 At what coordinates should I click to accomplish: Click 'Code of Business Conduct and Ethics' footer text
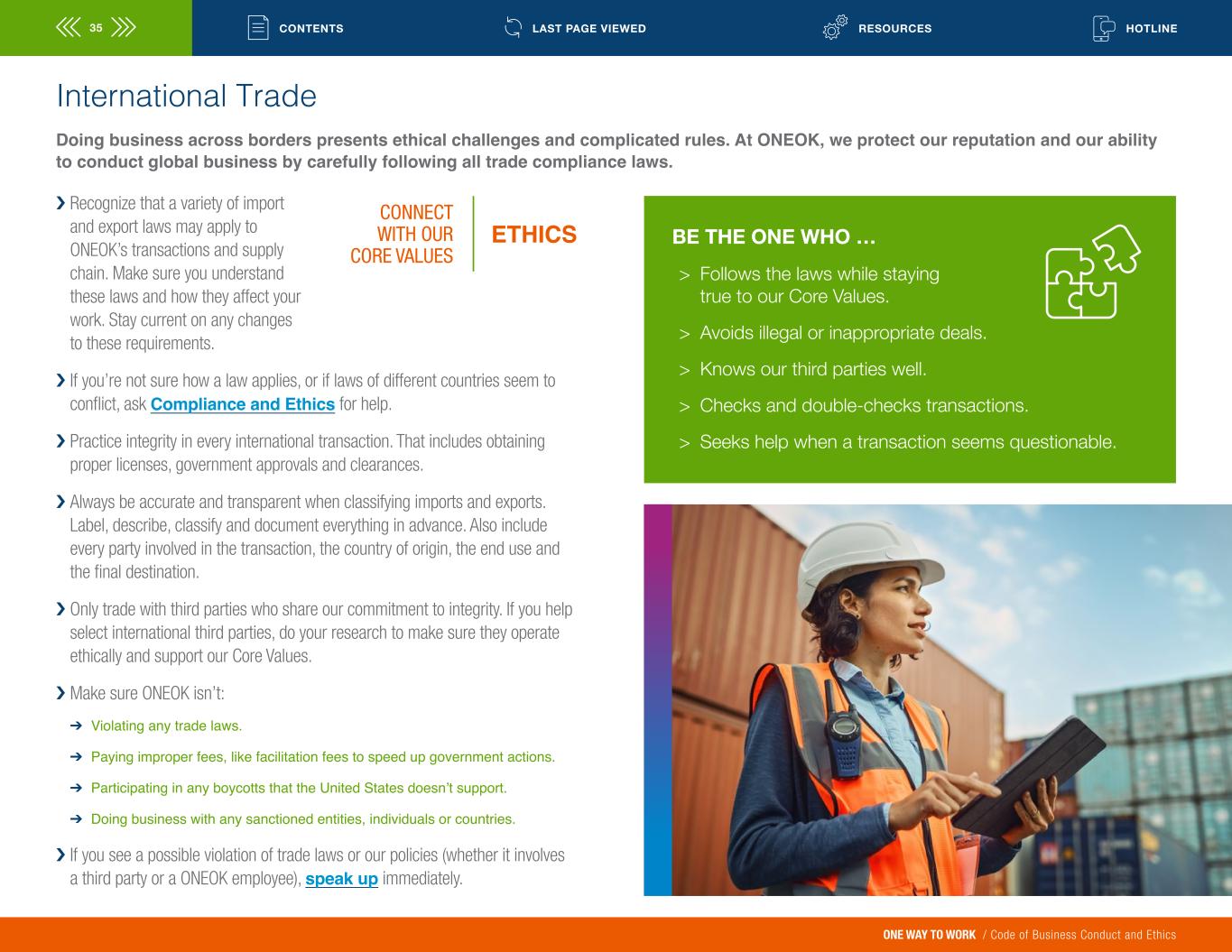coord(1083,935)
